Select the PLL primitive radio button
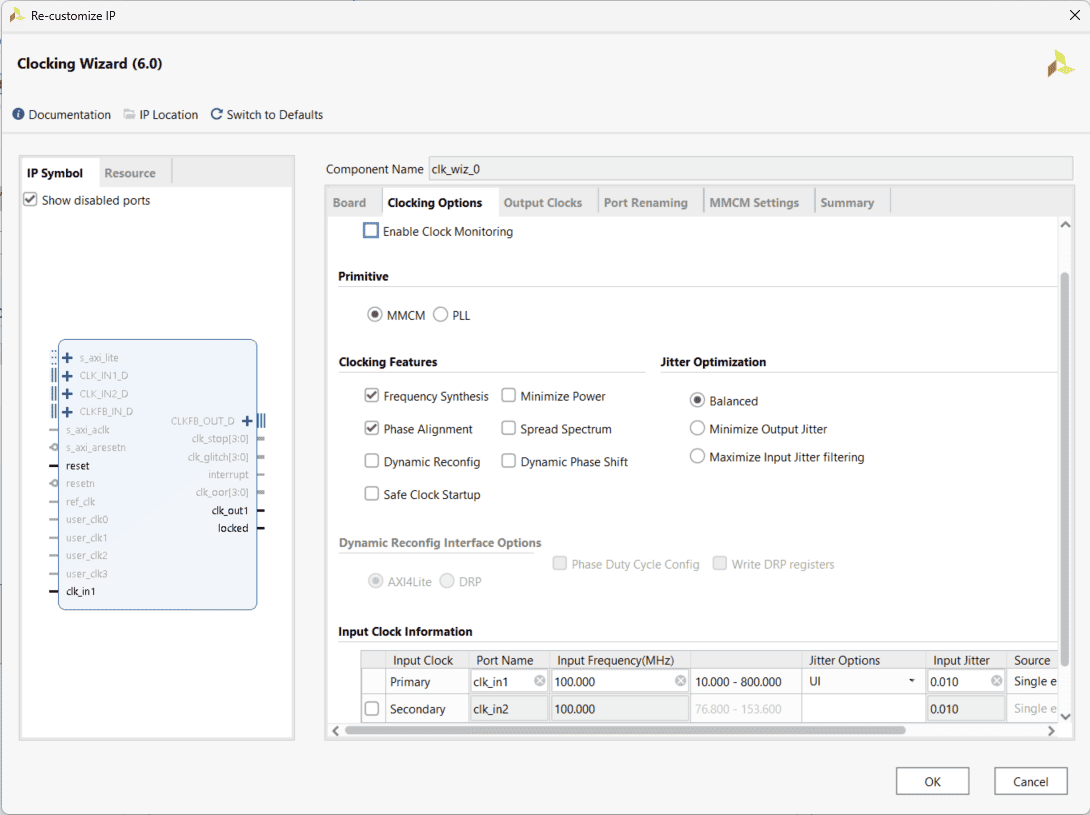The height and width of the screenshot is (815, 1090). pyautogui.click(x=440, y=315)
